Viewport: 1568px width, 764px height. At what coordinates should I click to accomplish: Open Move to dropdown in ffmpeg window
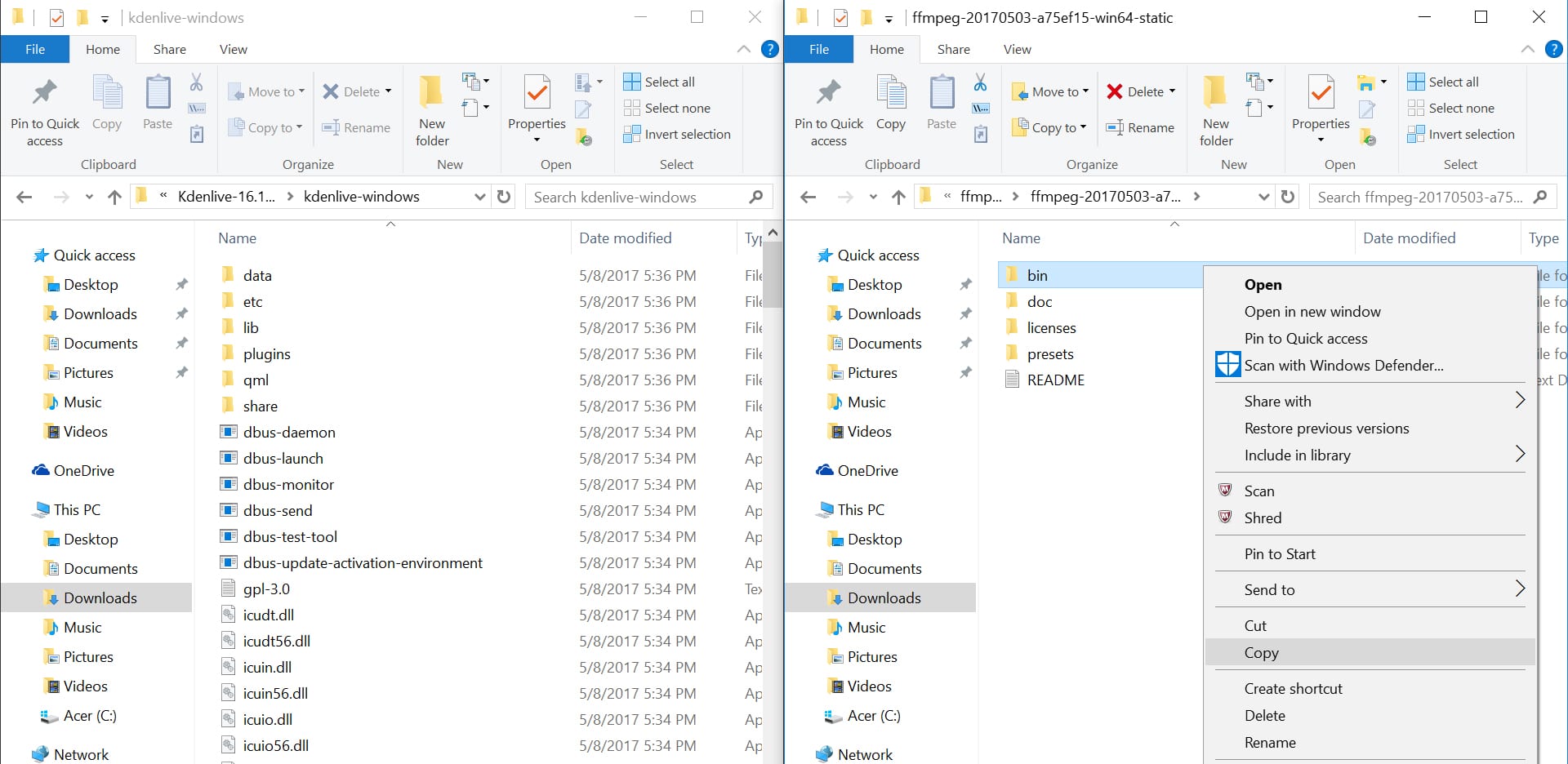coord(1049,91)
